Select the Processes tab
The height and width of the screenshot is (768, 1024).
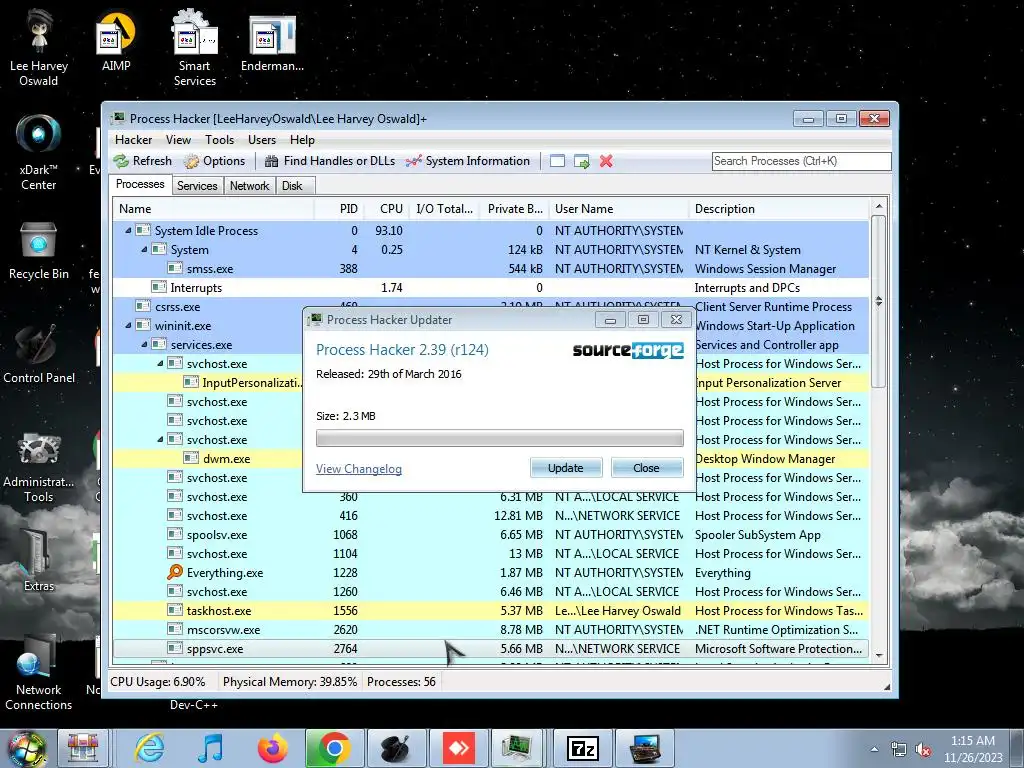click(x=140, y=184)
